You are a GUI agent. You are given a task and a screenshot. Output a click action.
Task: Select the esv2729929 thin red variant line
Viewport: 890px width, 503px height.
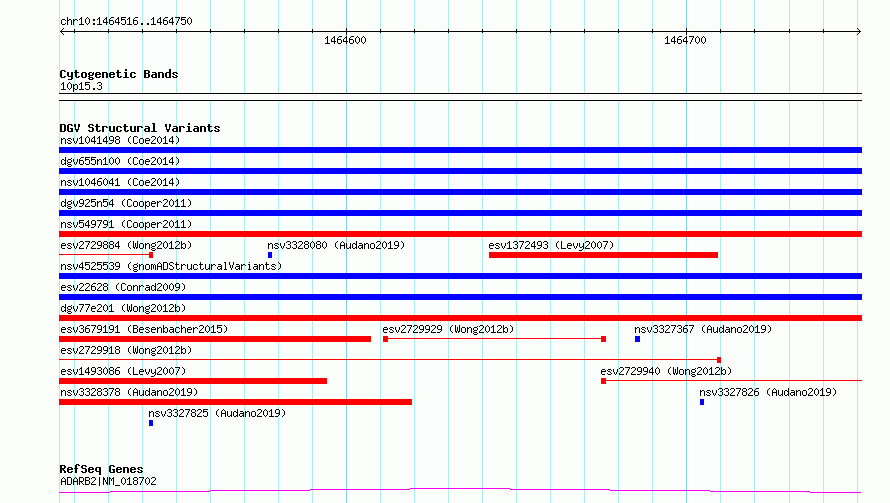point(494,339)
